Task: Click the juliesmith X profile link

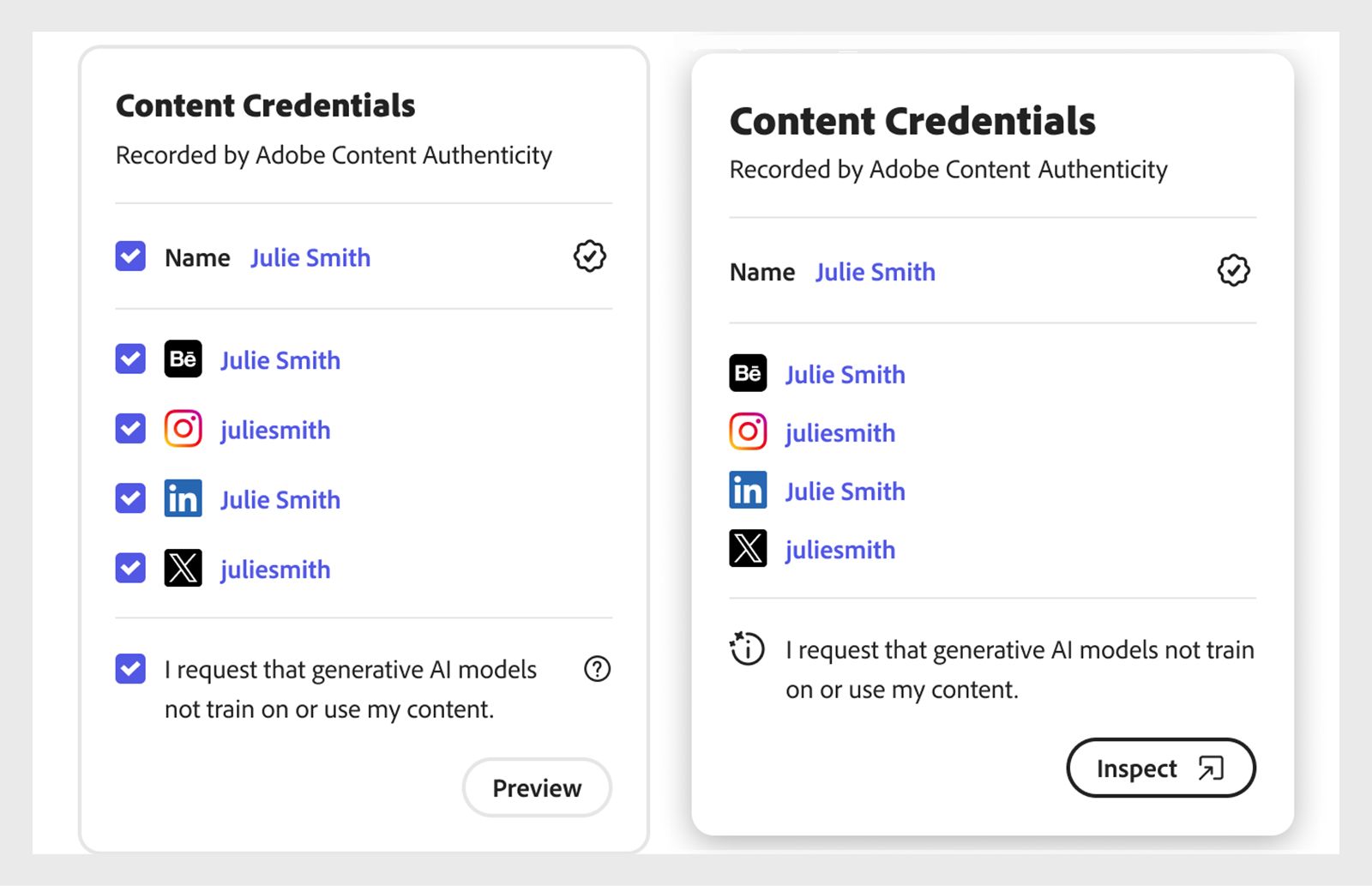Action: pyautogui.click(x=274, y=569)
